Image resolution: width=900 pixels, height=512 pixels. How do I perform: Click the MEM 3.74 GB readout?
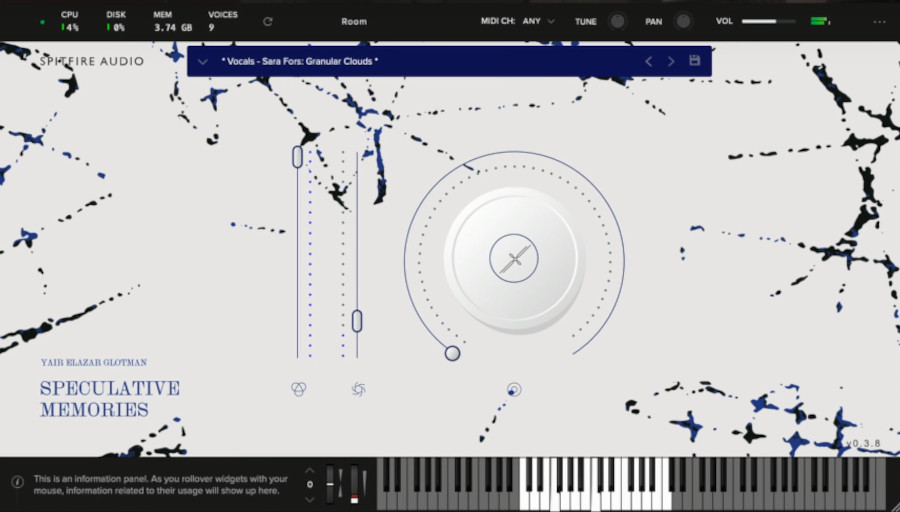tap(173, 21)
